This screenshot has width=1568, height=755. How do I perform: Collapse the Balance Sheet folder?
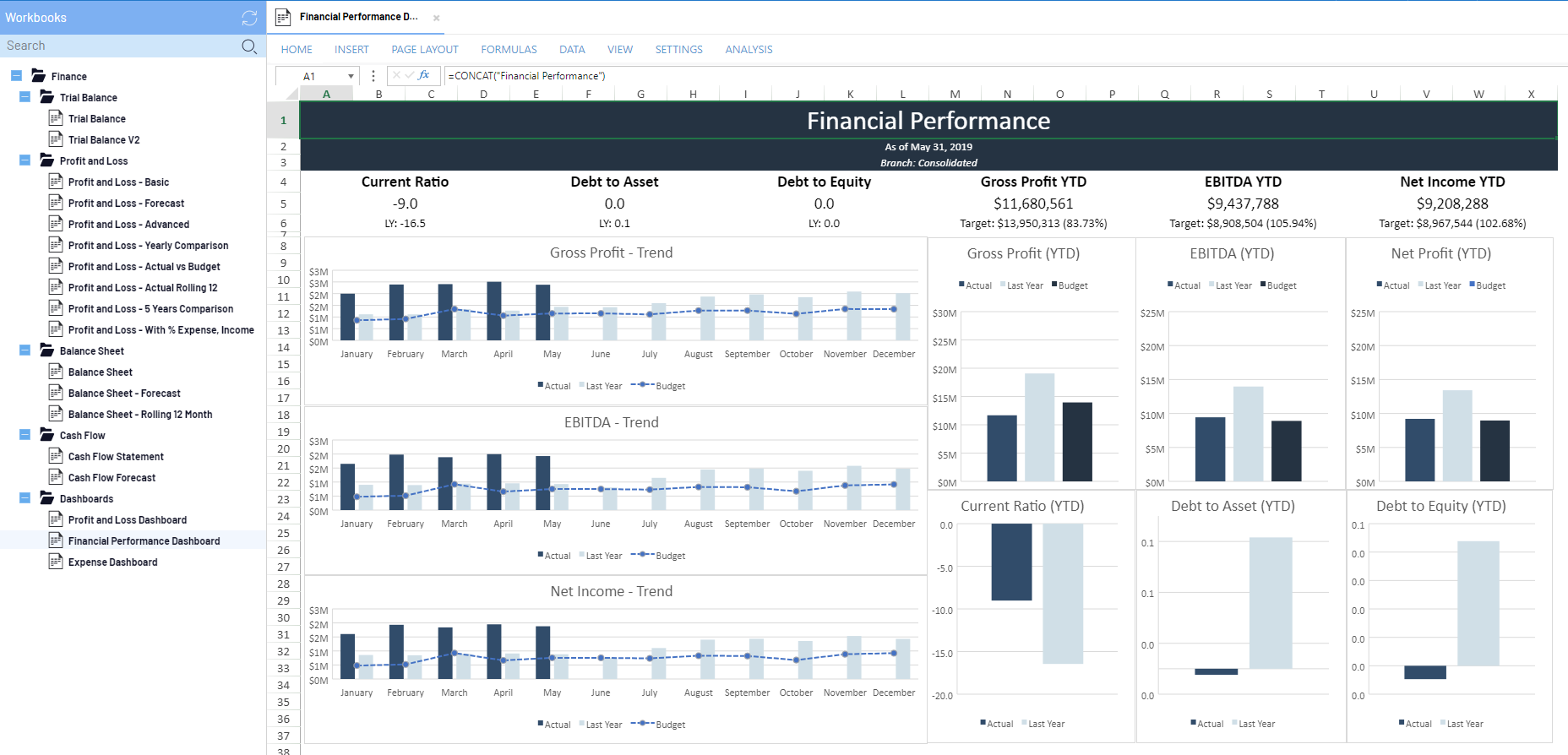coord(24,350)
